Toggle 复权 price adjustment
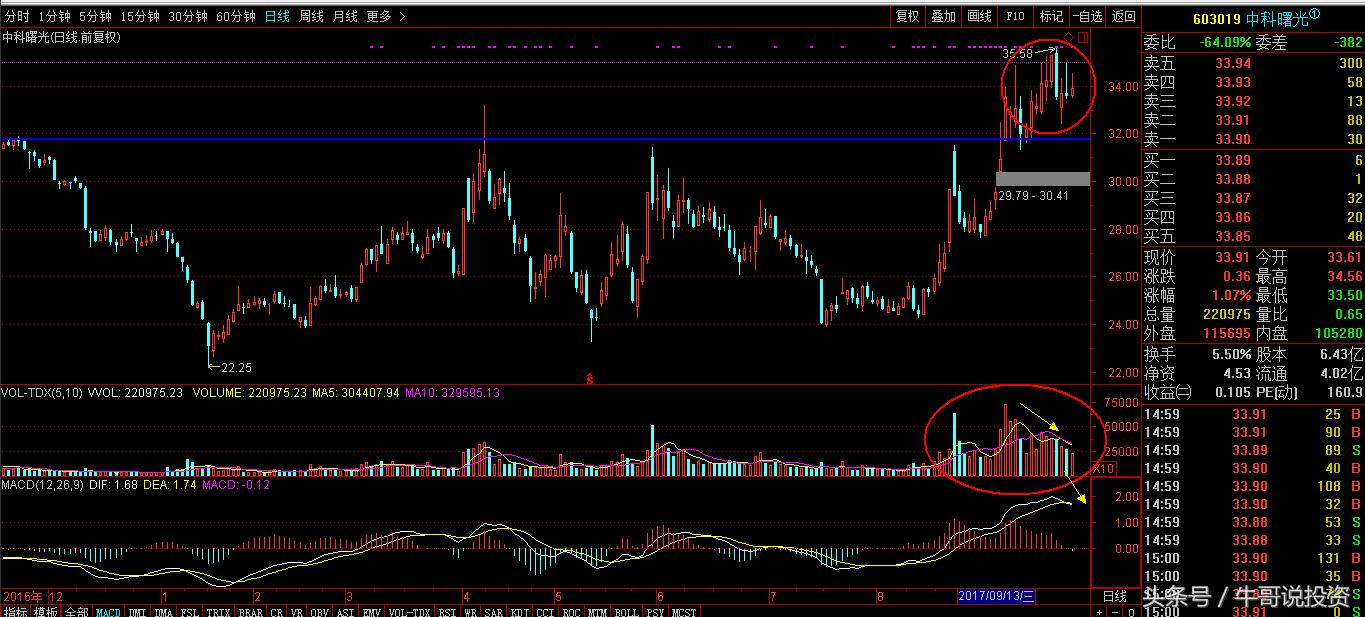Screen dimensions: 1365x617 click(x=907, y=16)
